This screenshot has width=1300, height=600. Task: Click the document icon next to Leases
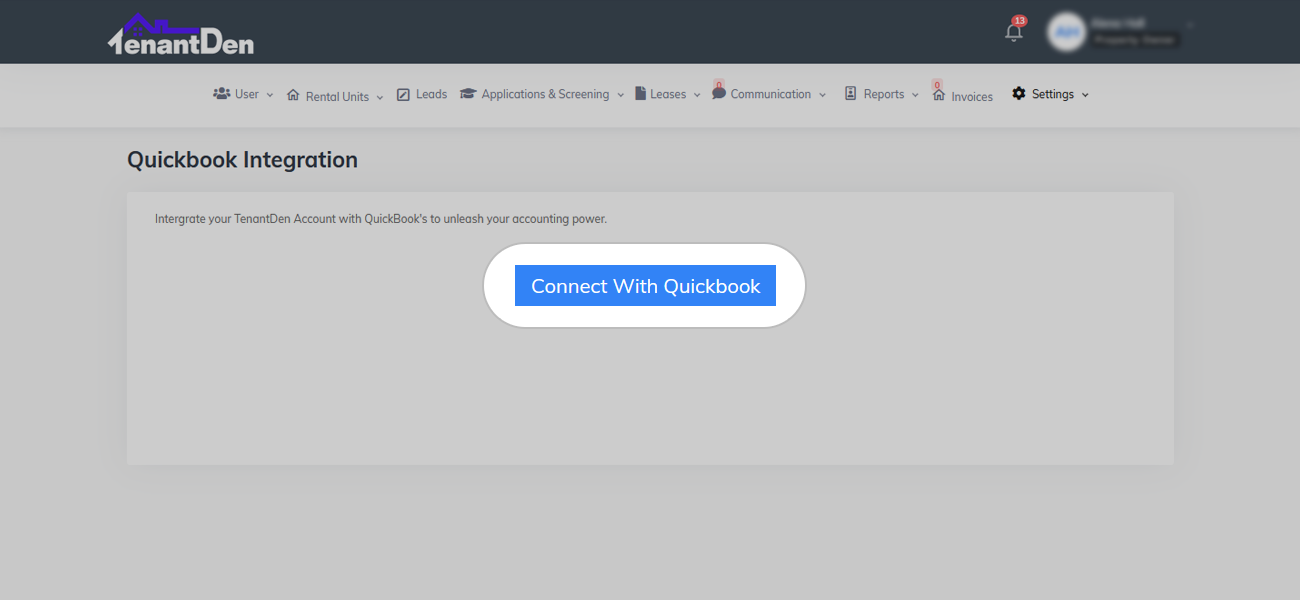642,93
